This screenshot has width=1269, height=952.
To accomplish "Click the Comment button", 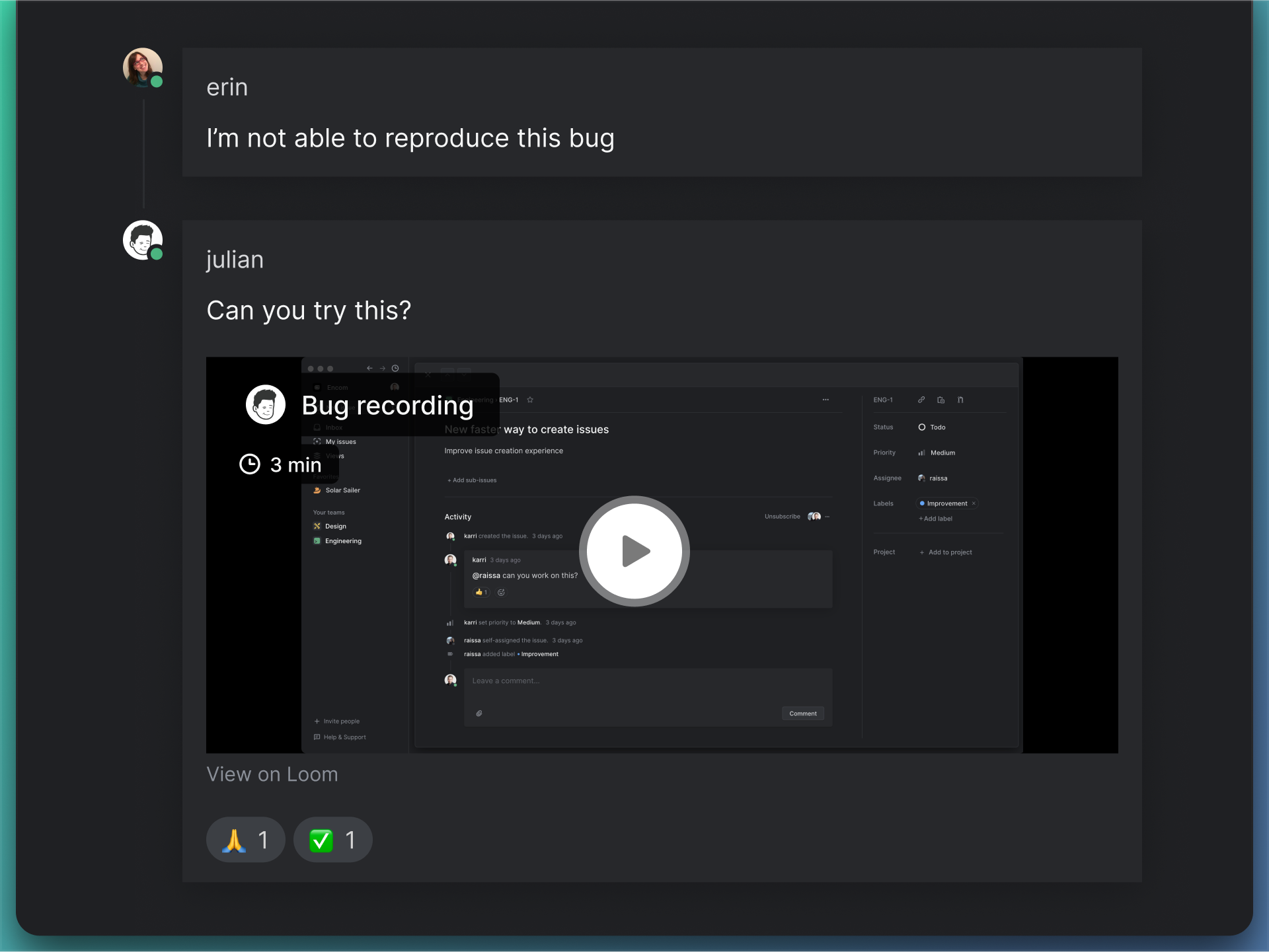I will point(802,714).
